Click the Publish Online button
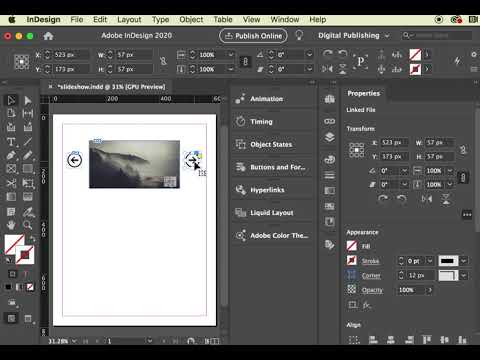The width and height of the screenshot is (480, 360). tap(253, 36)
